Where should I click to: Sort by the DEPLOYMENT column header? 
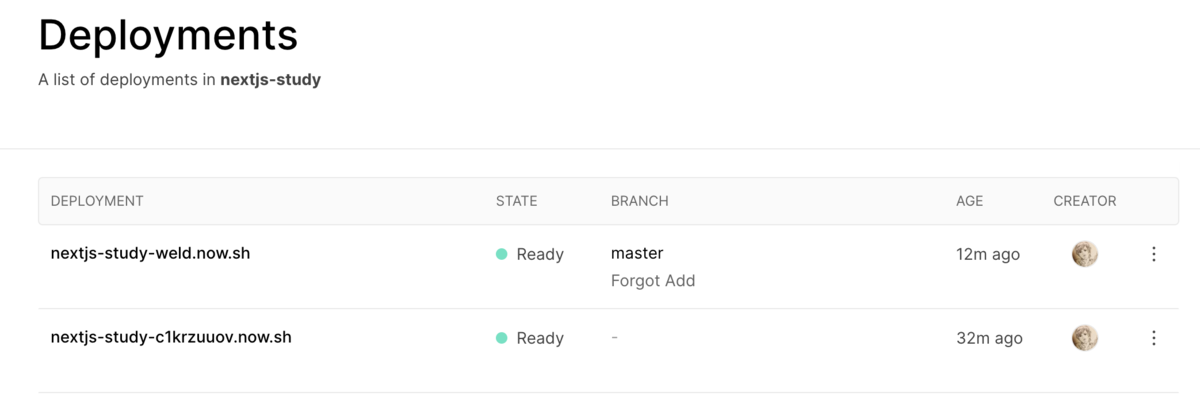click(x=97, y=201)
